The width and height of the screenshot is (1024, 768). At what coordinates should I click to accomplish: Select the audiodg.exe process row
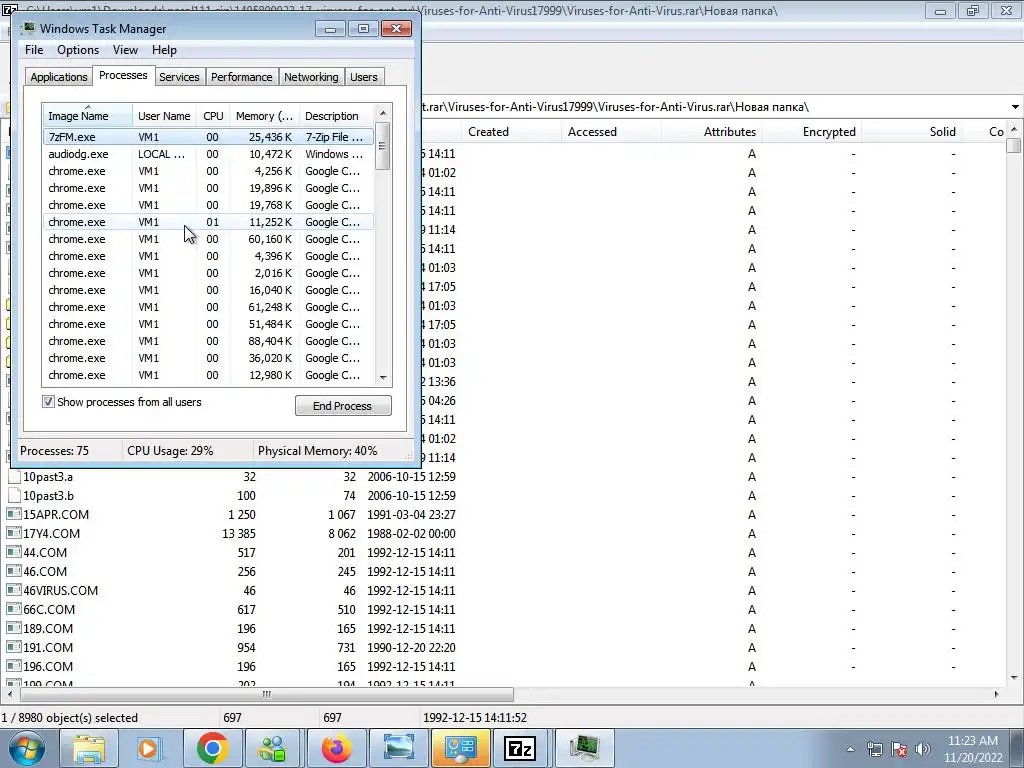click(208, 154)
